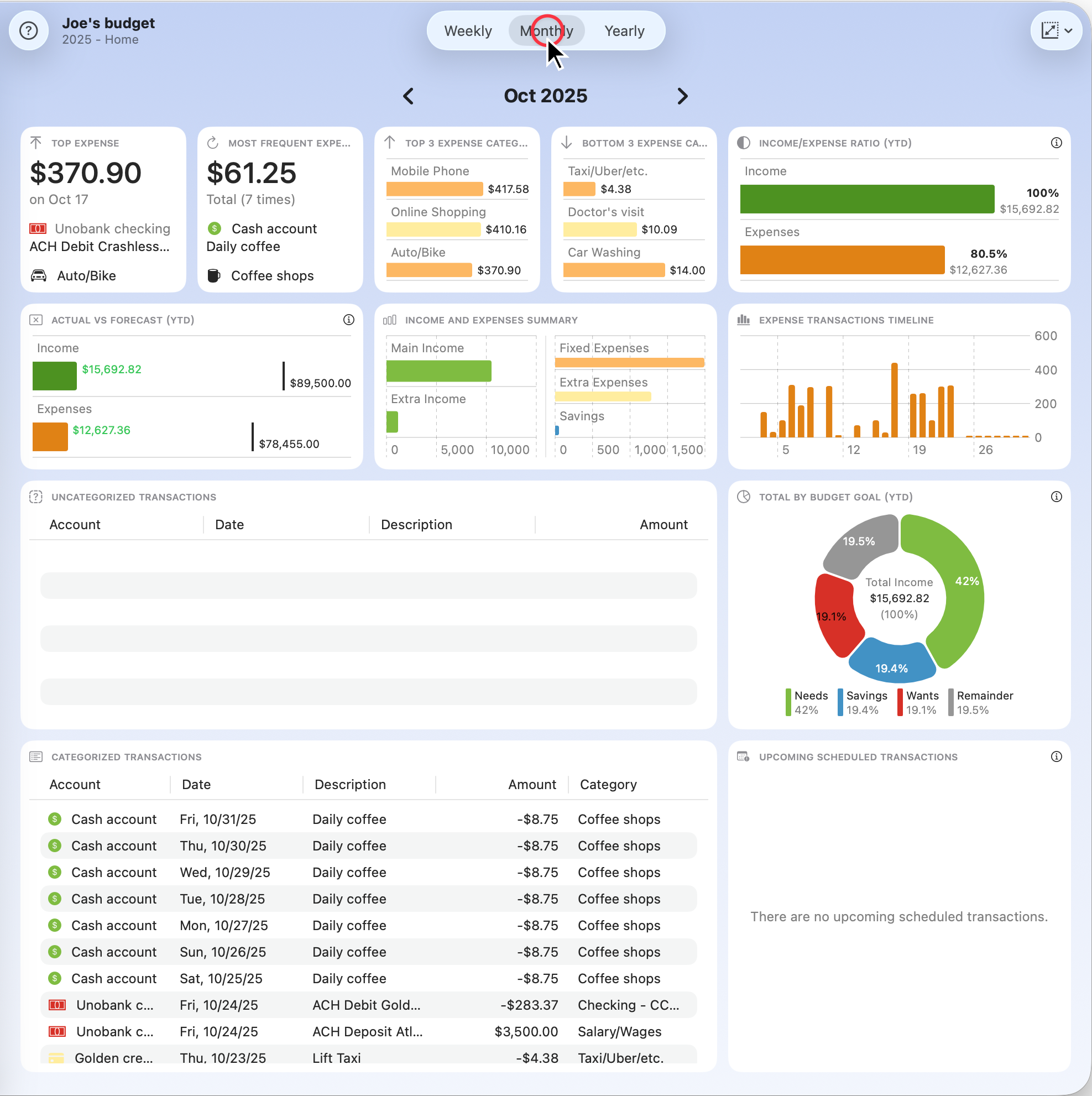Click the Expenses 80.5% ratio bar
The image size is (1092, 1096).
coord(842,260)
